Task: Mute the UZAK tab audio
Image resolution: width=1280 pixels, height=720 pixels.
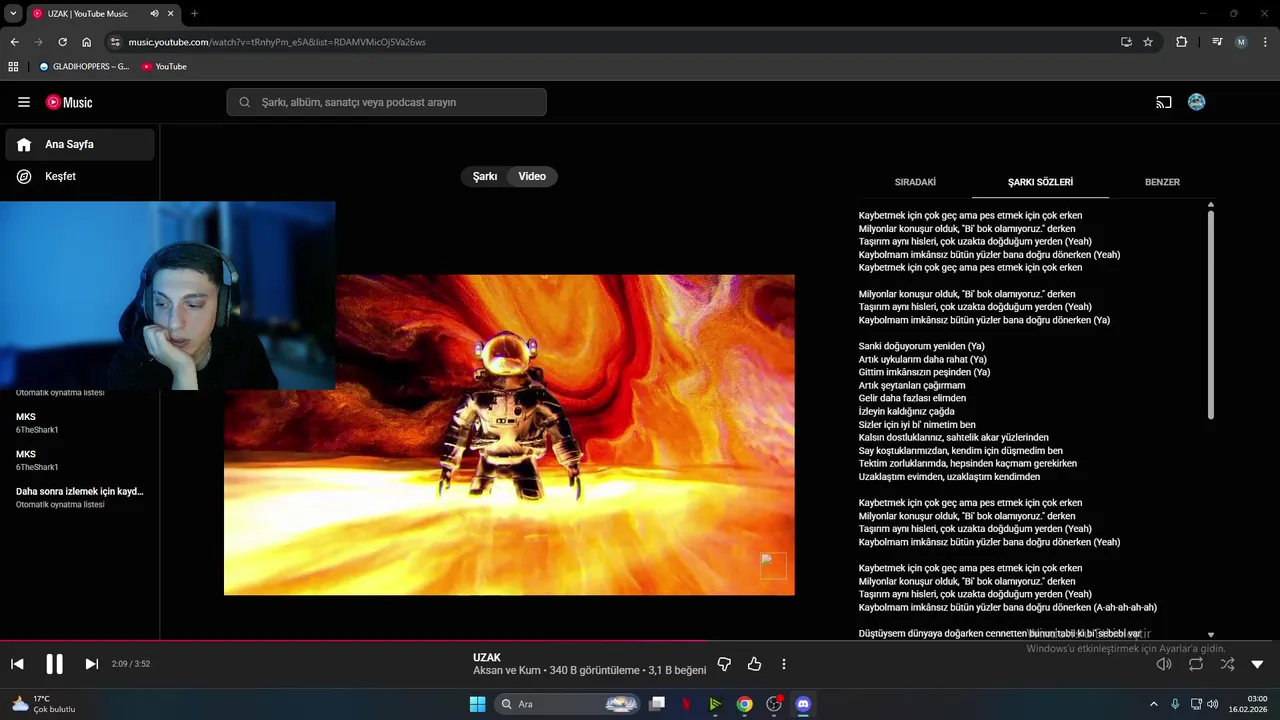Action: tap(154, 14)
